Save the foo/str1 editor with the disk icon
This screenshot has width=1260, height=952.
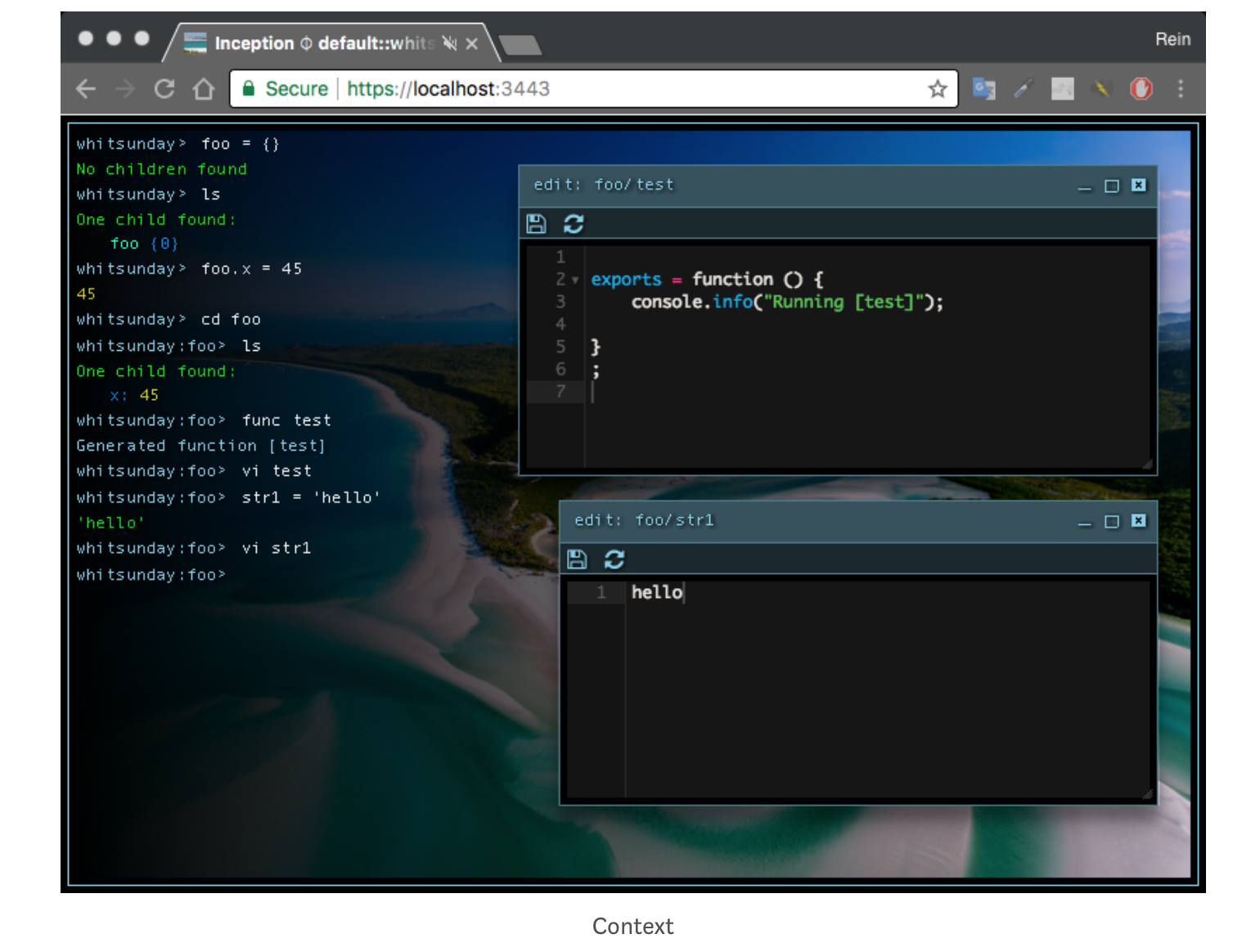[577, 559]
